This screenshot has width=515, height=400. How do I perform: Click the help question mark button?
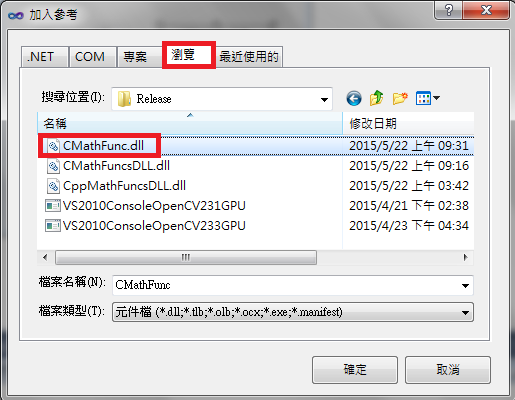click(449, 10)
